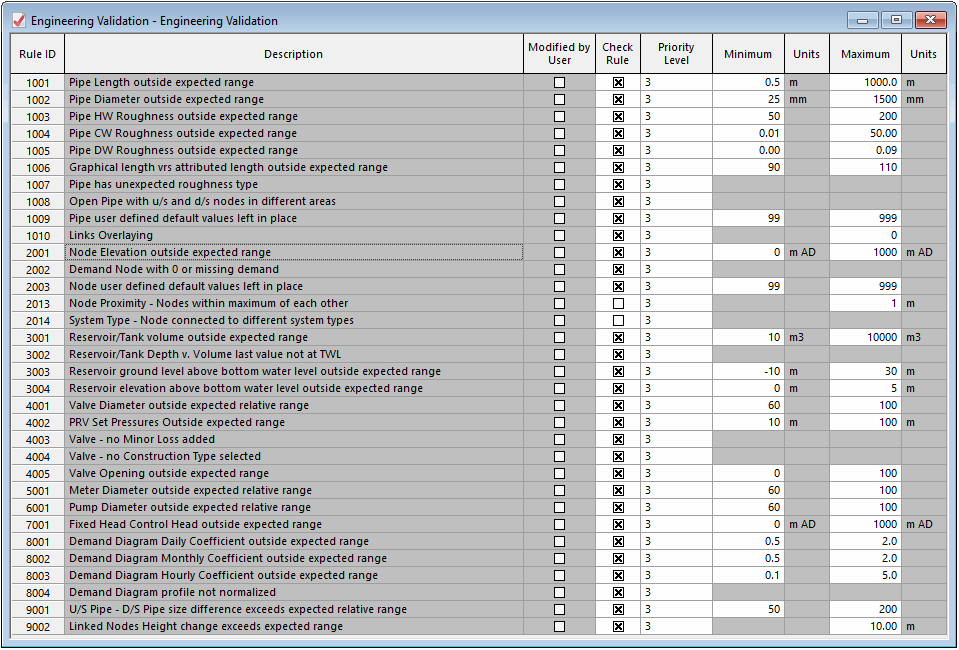Click the Priority Level column header

coord(676,54)
